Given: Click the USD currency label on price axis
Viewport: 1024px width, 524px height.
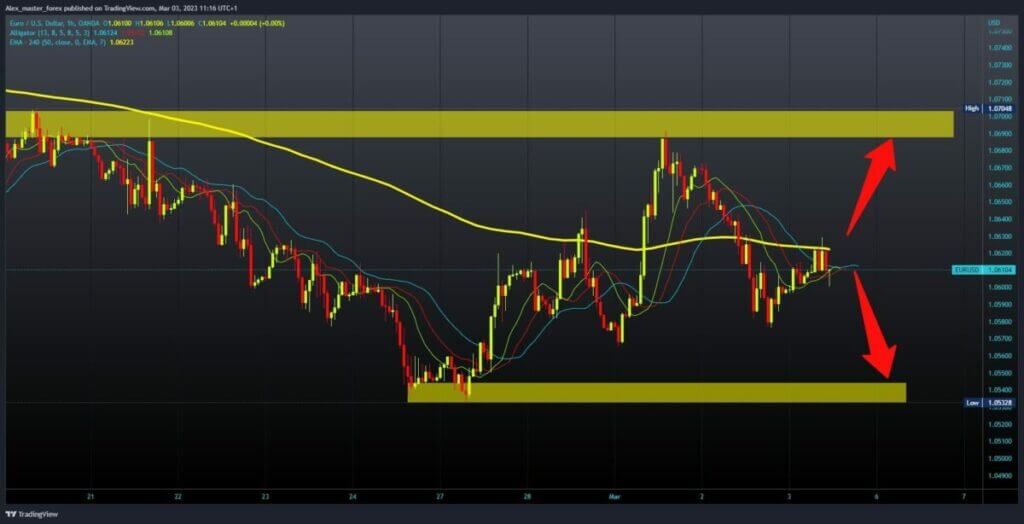Looking at the screenshot, I should 994,22.
